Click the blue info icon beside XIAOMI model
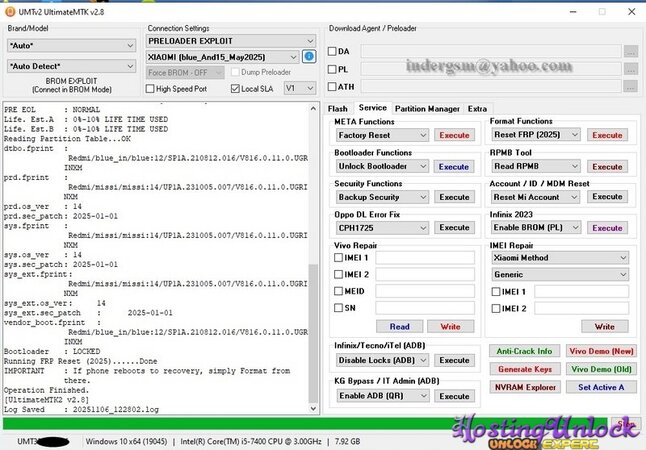The height and width of the screenshot is (450, 646). tap(309, 58)
